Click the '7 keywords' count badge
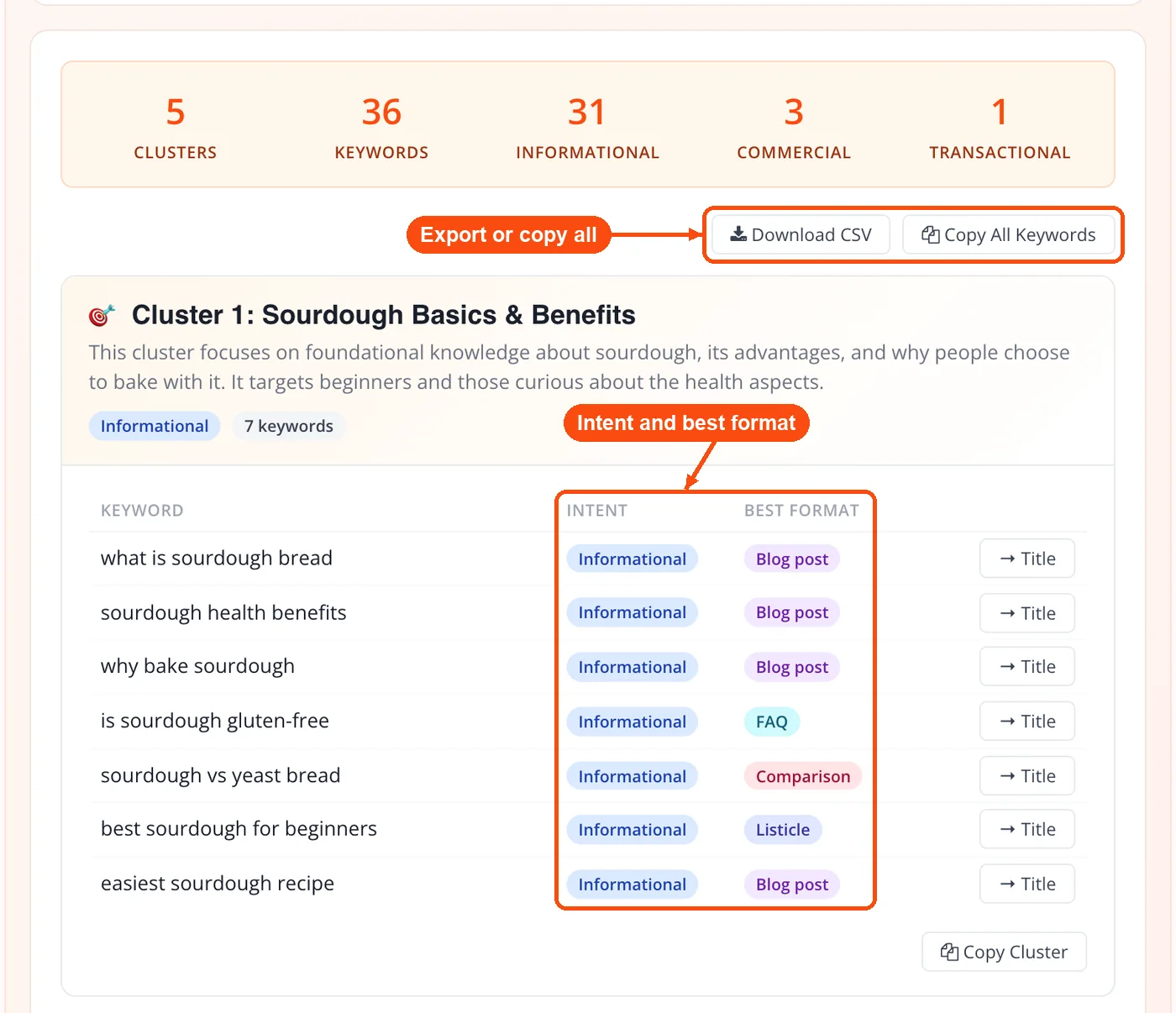Viewport: 1176px width, 1013px height. (x=289, y=426)
